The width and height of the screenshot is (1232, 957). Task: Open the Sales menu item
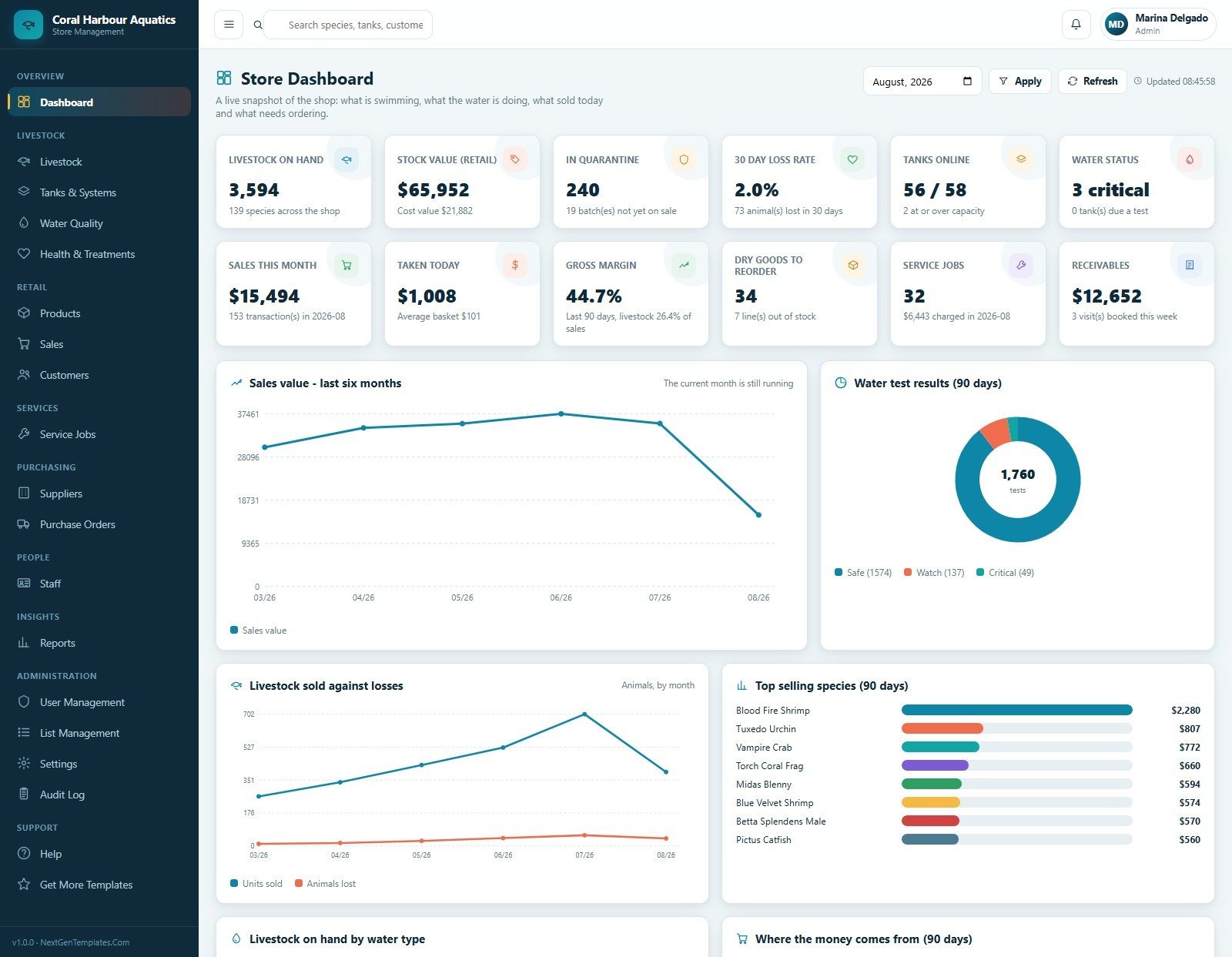[99, 344]
